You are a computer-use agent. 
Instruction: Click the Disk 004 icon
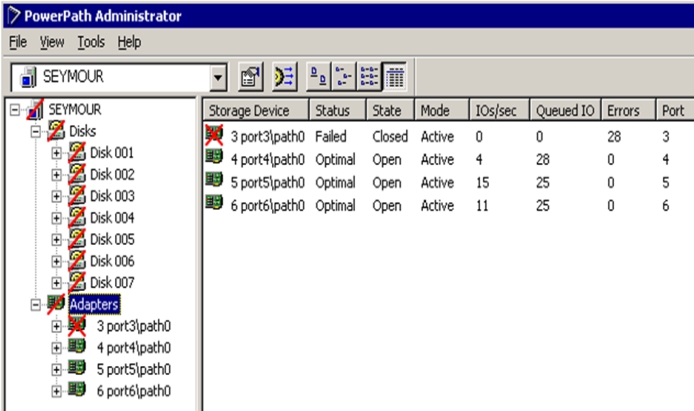77,217
